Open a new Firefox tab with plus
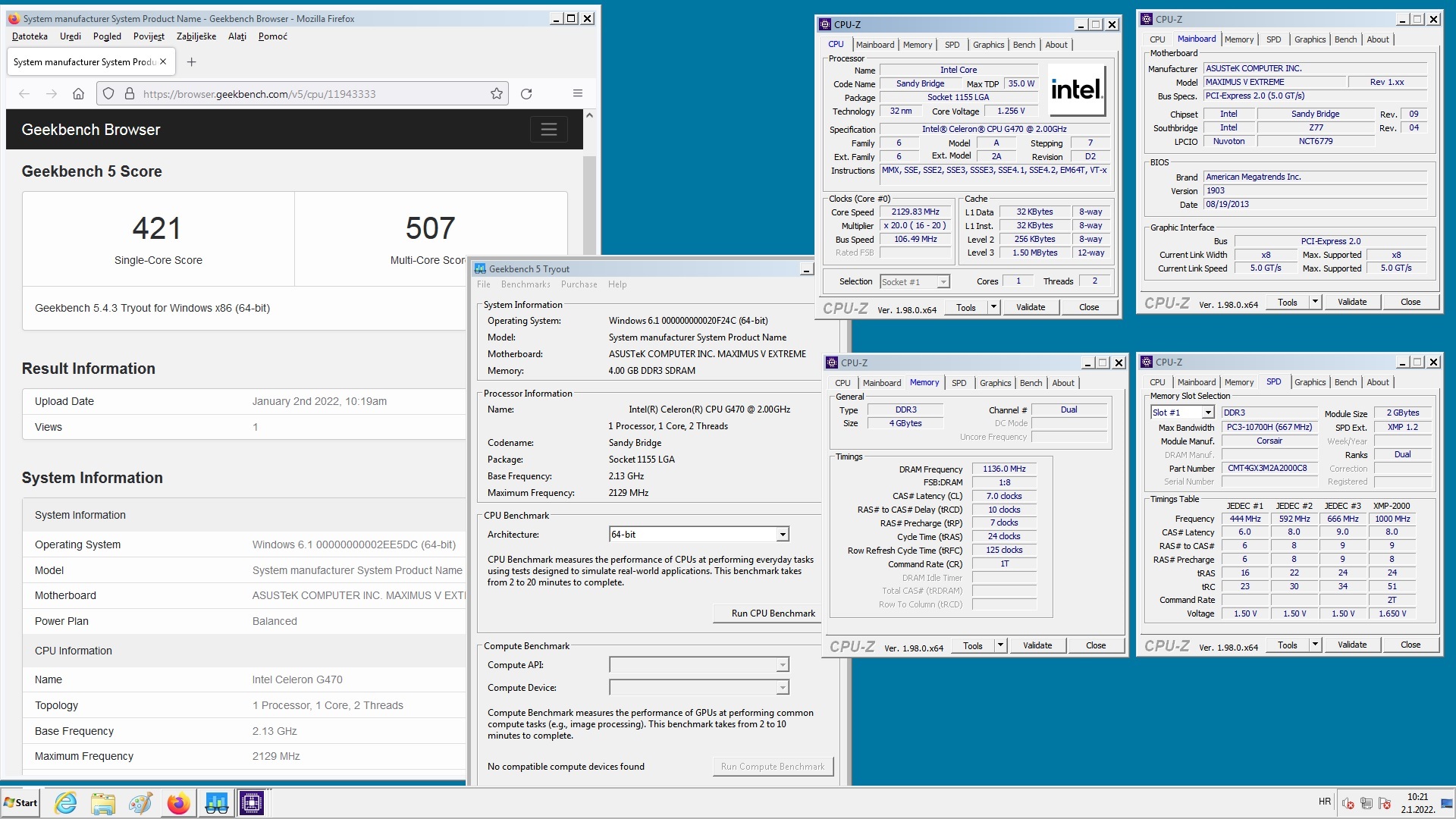 click(192, 62)
